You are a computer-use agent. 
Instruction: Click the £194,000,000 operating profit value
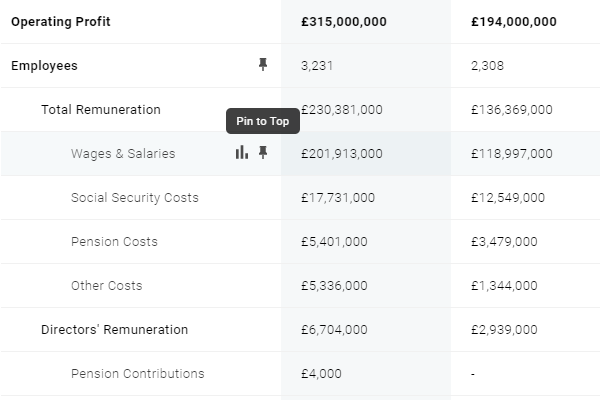pos(514,22)
